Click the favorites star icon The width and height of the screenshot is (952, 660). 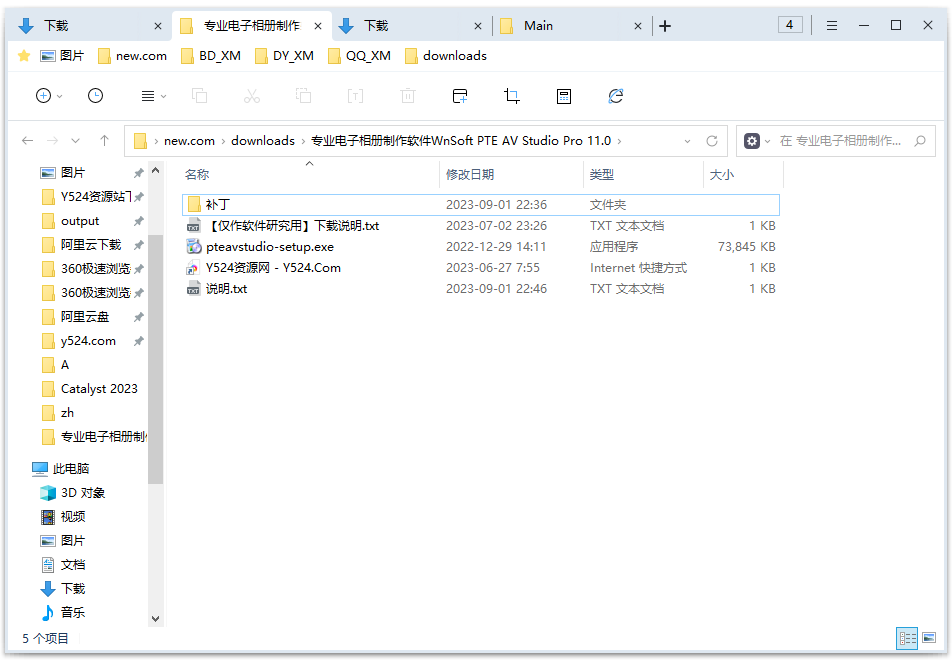pos(24,56)
